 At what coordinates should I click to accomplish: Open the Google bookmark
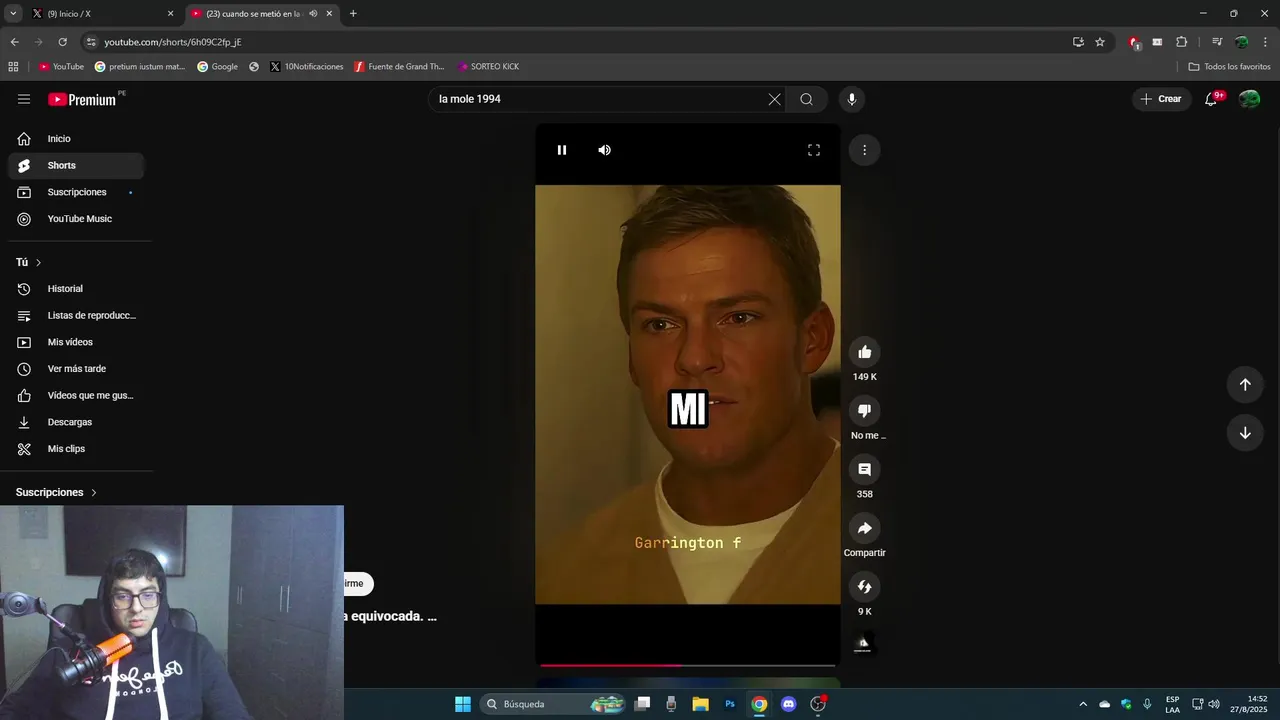click(x=218, y=67)
